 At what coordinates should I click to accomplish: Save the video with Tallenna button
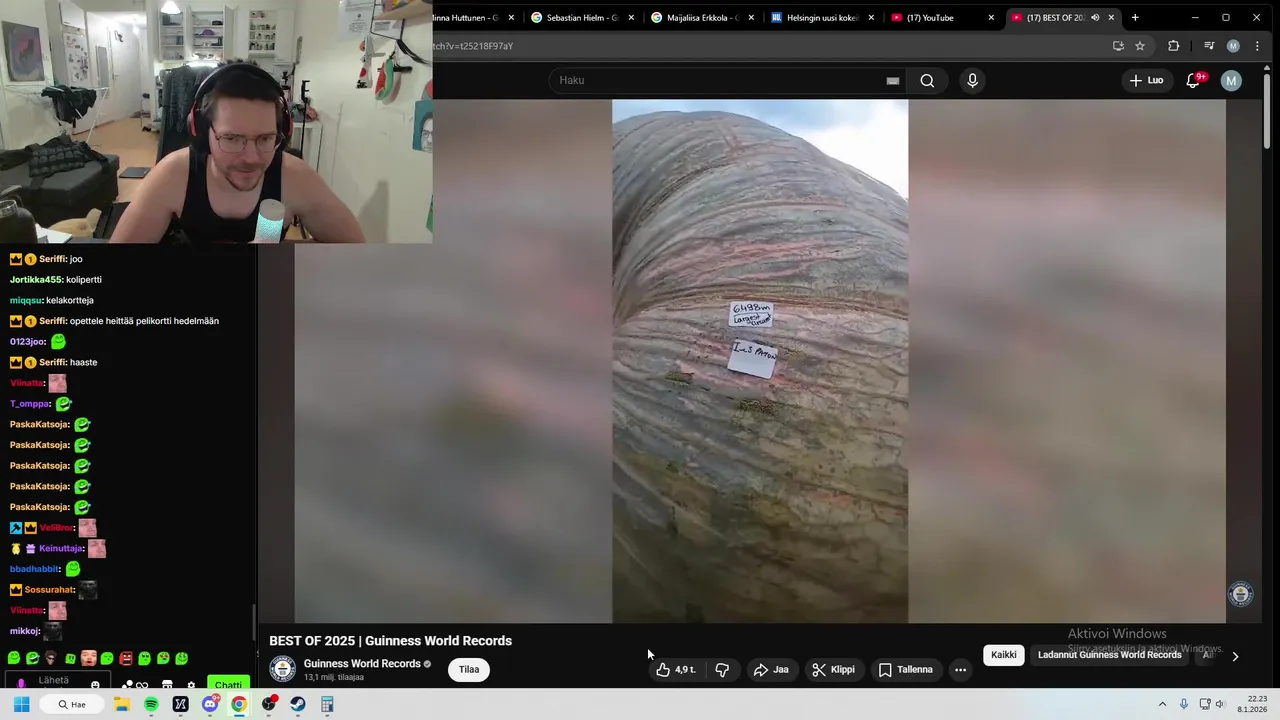pyautogui.click(x=905, y=670)
